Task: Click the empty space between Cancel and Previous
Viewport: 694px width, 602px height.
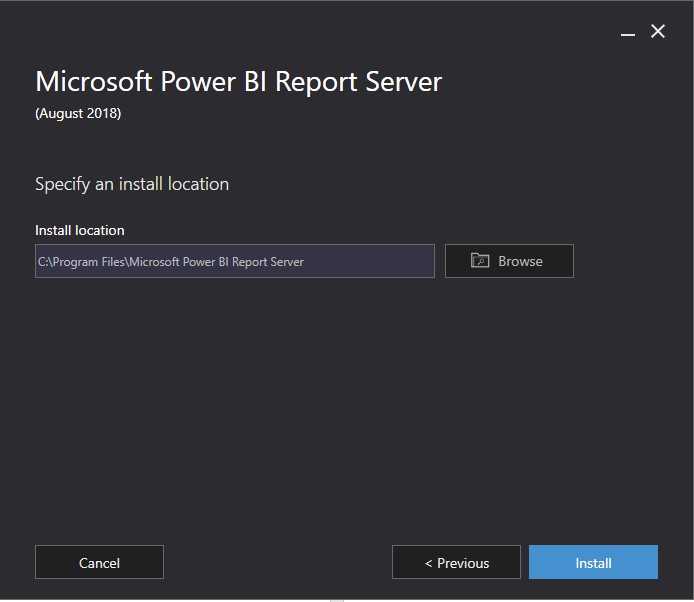Action: (278, 562)
